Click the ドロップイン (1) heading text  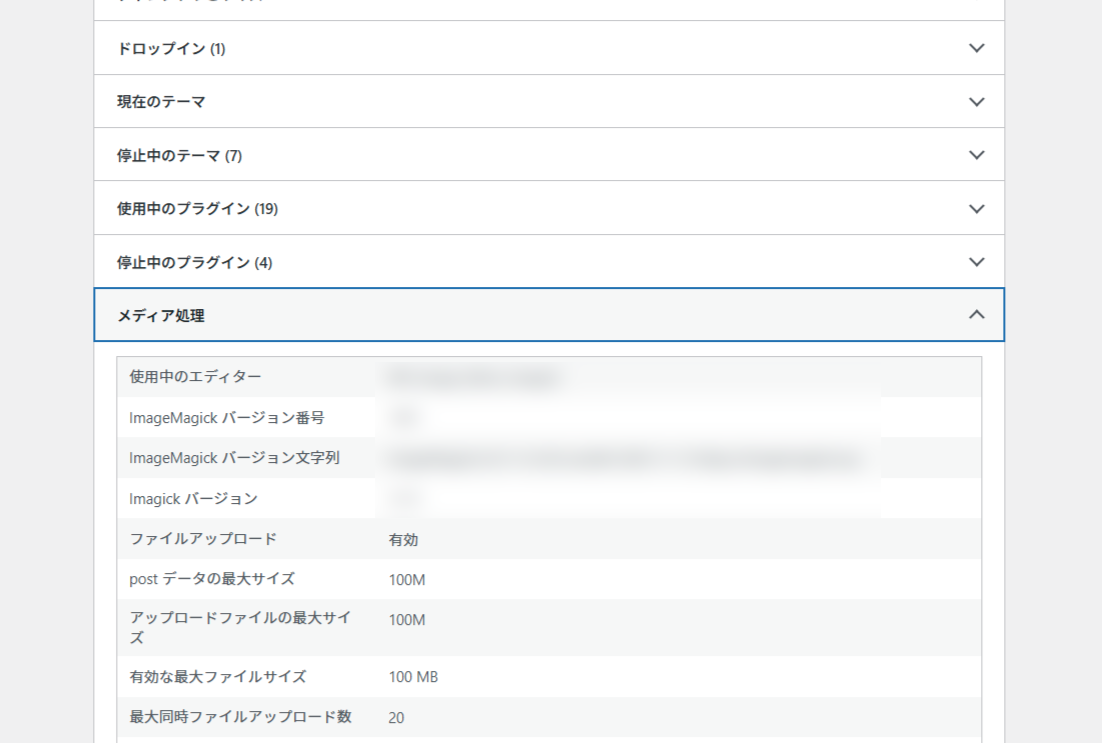tap(171, 48)
